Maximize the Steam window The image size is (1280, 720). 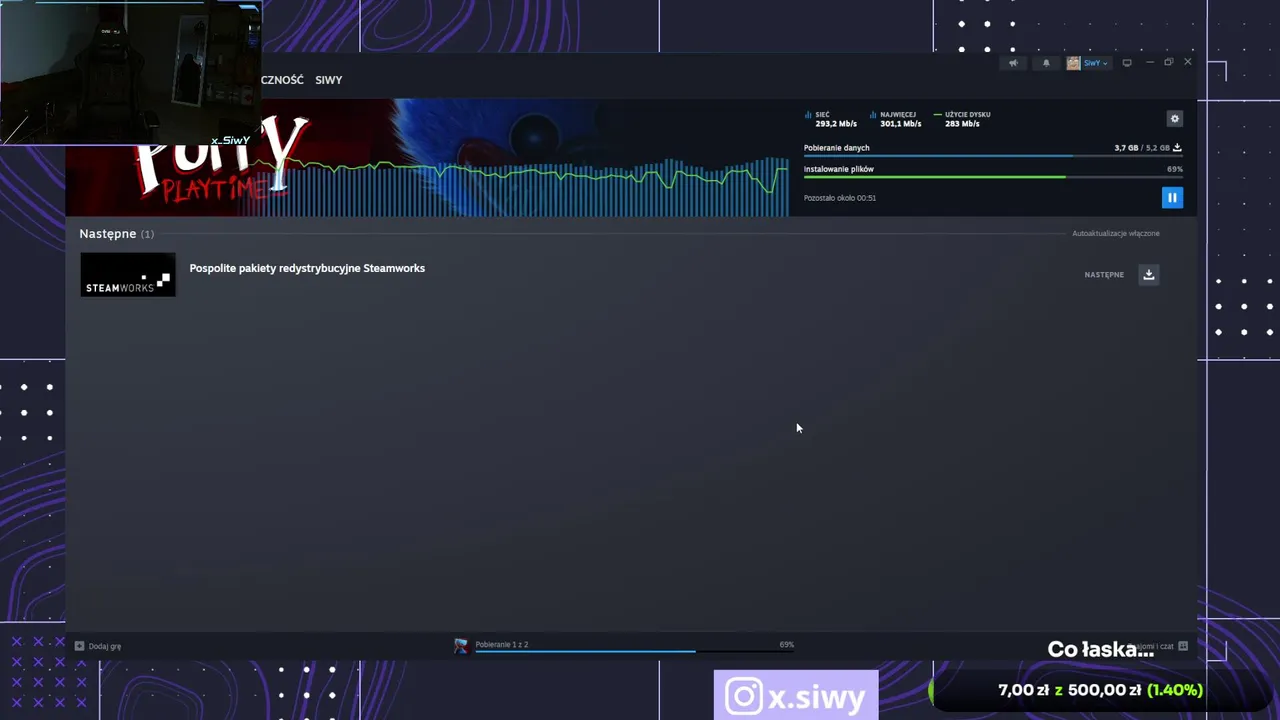click(x=1168, y=63)
